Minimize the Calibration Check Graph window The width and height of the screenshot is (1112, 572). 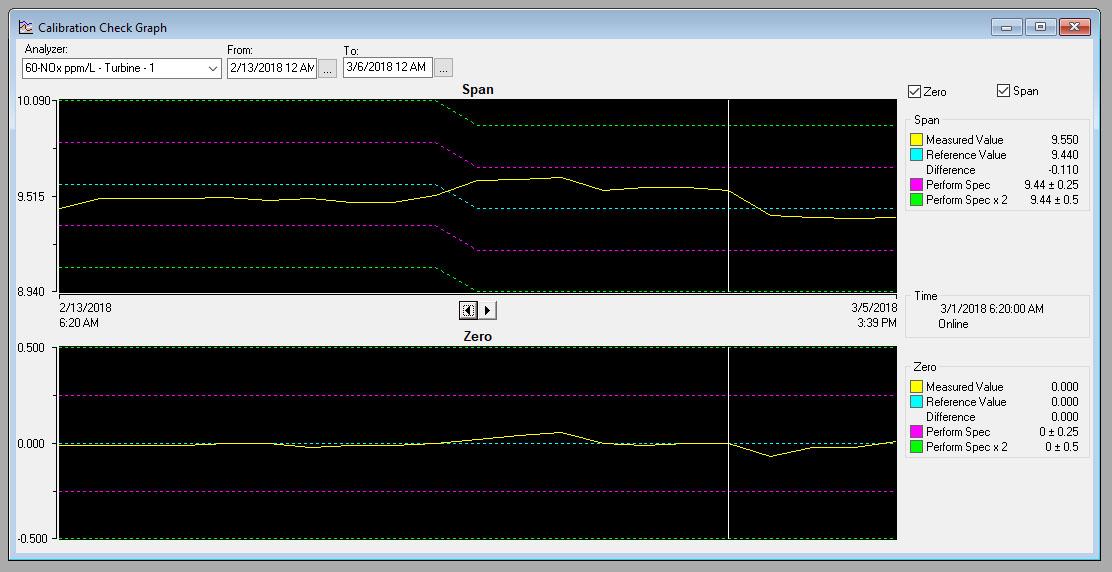click(1007, 27)
